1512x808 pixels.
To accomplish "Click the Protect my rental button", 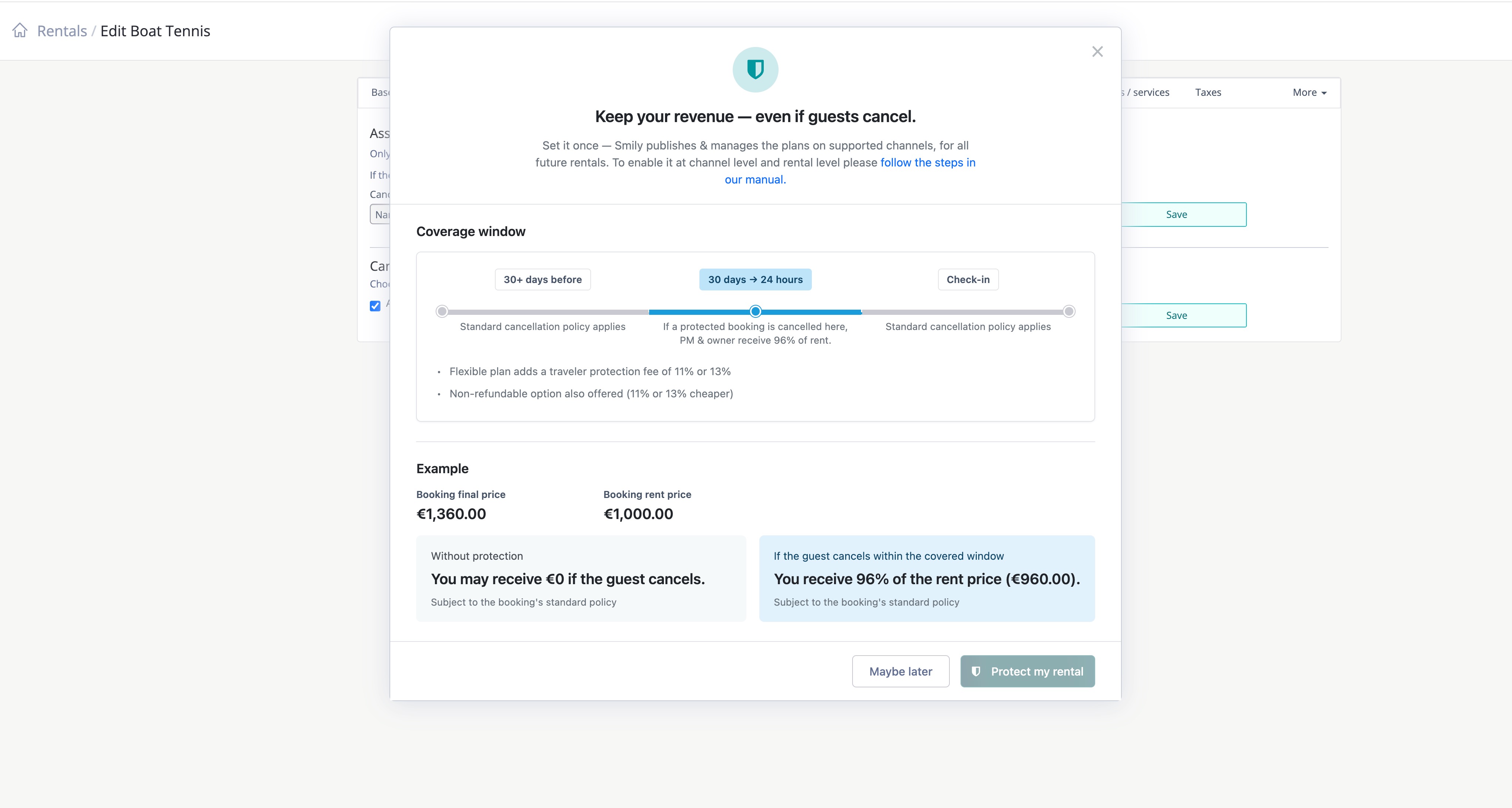I will click(1027, 671).
